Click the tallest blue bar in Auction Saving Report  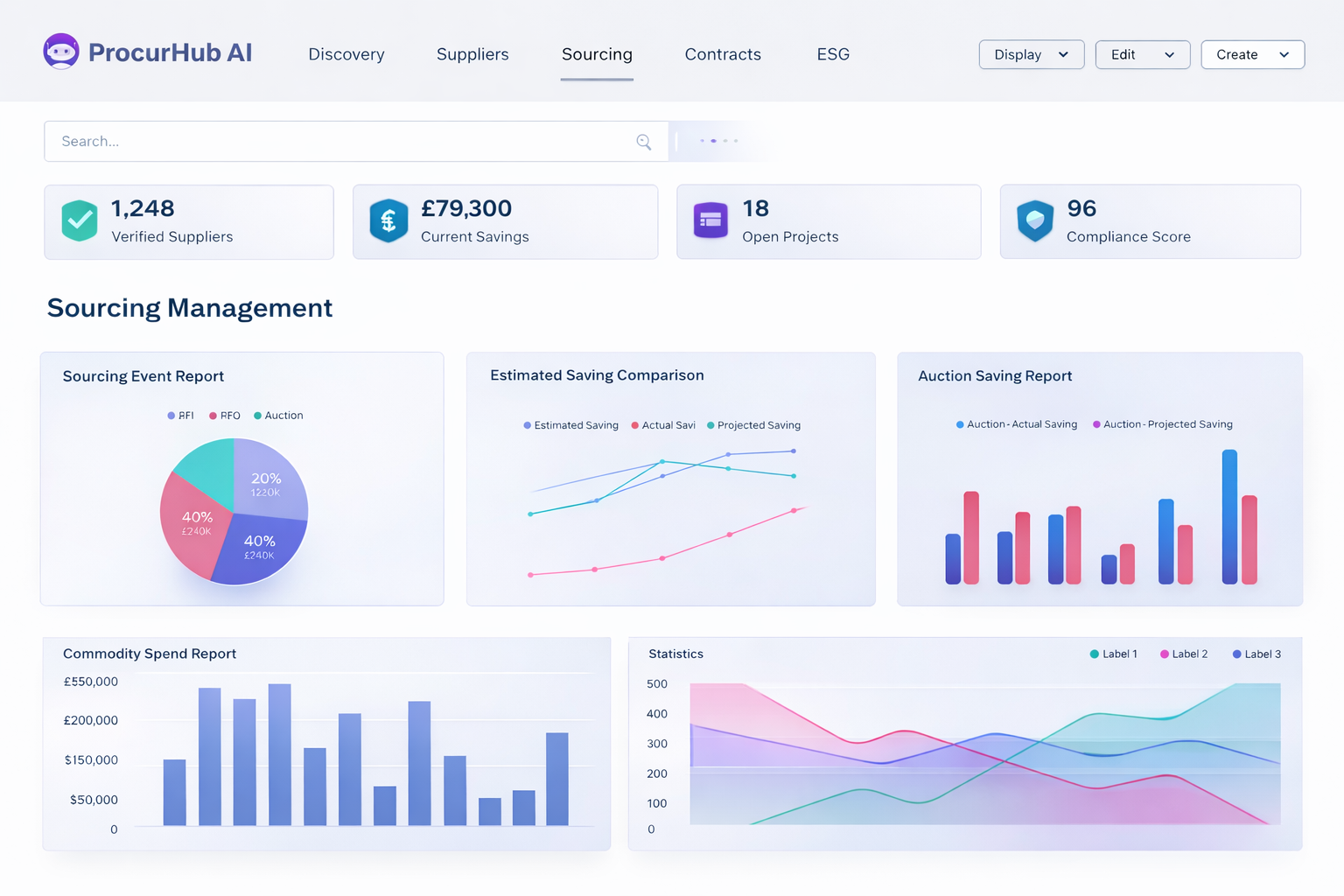coord(1229,516)
